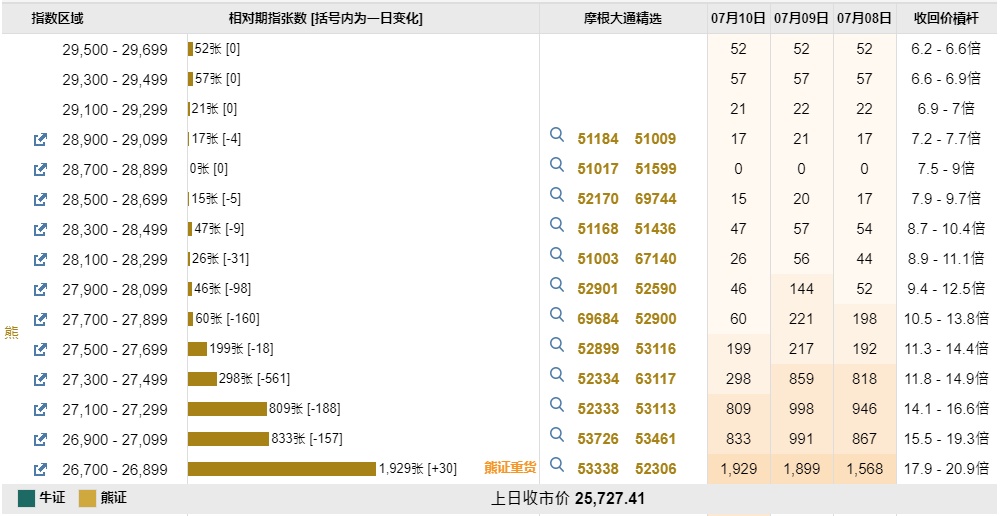Click the 摩根大通精选 column header
Image resolution: width=1003 pixels, height=516 pixels.
622,19
